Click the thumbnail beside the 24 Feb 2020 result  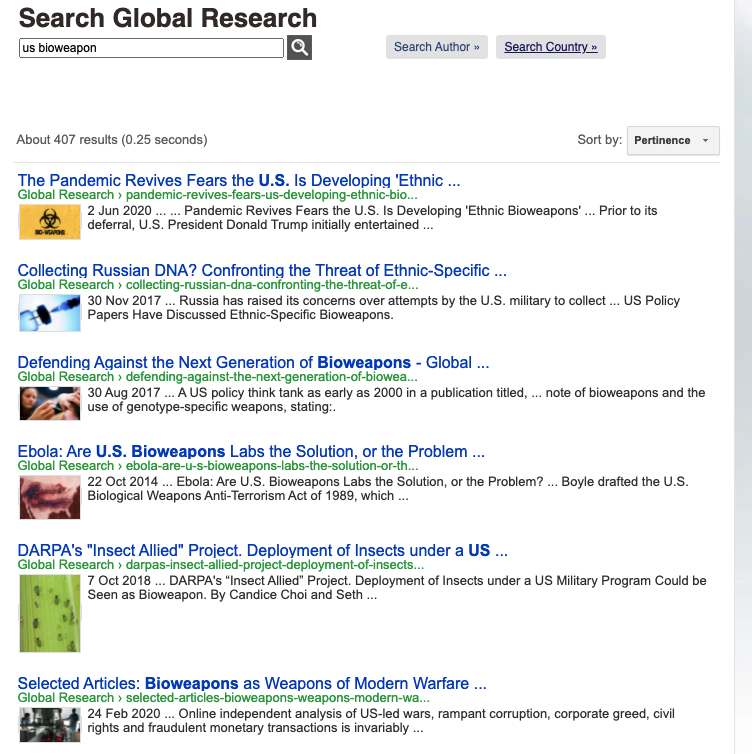tap(50, 725)
